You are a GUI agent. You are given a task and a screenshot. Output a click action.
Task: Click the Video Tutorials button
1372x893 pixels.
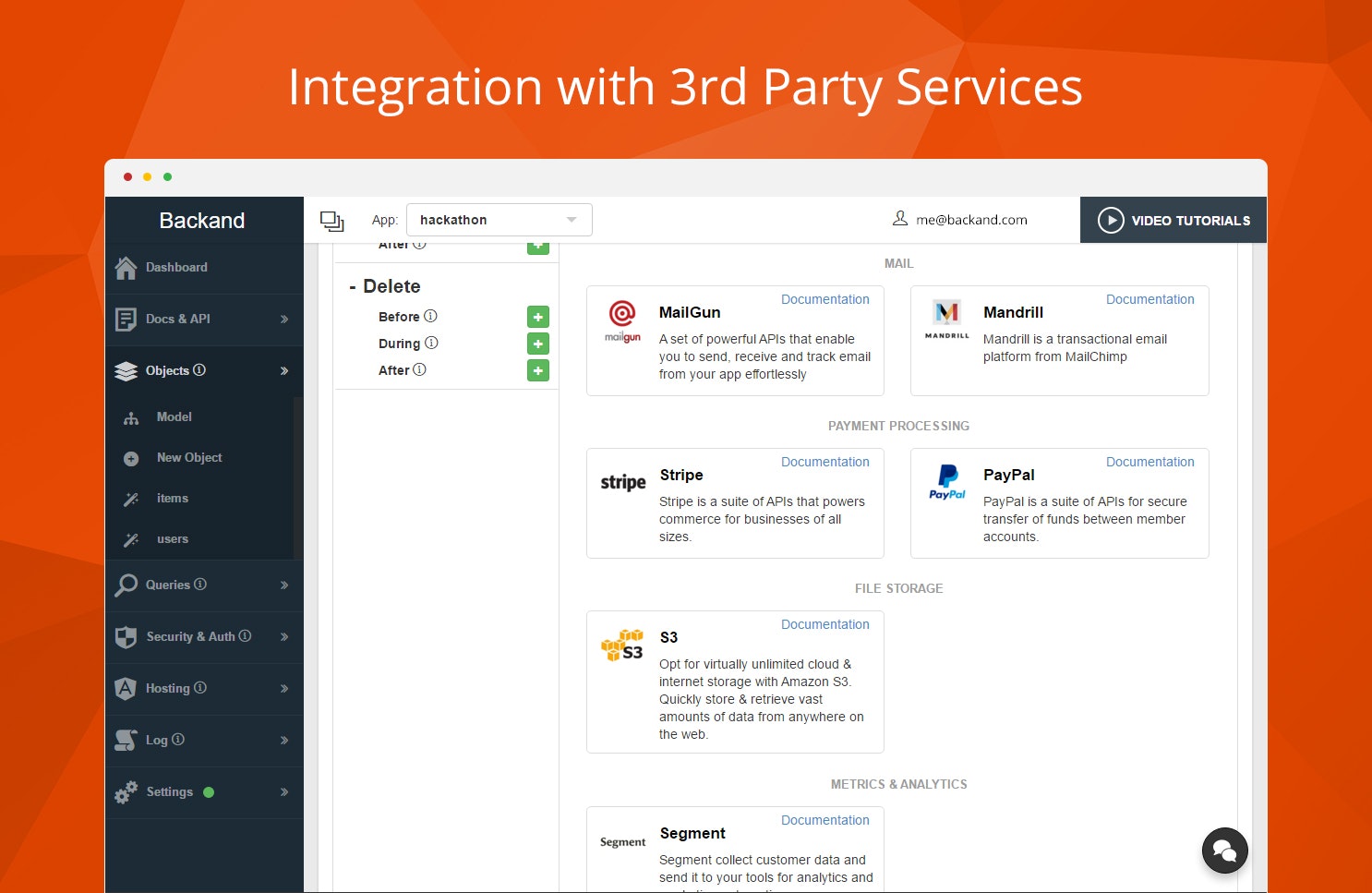(x=1173, y=221)
